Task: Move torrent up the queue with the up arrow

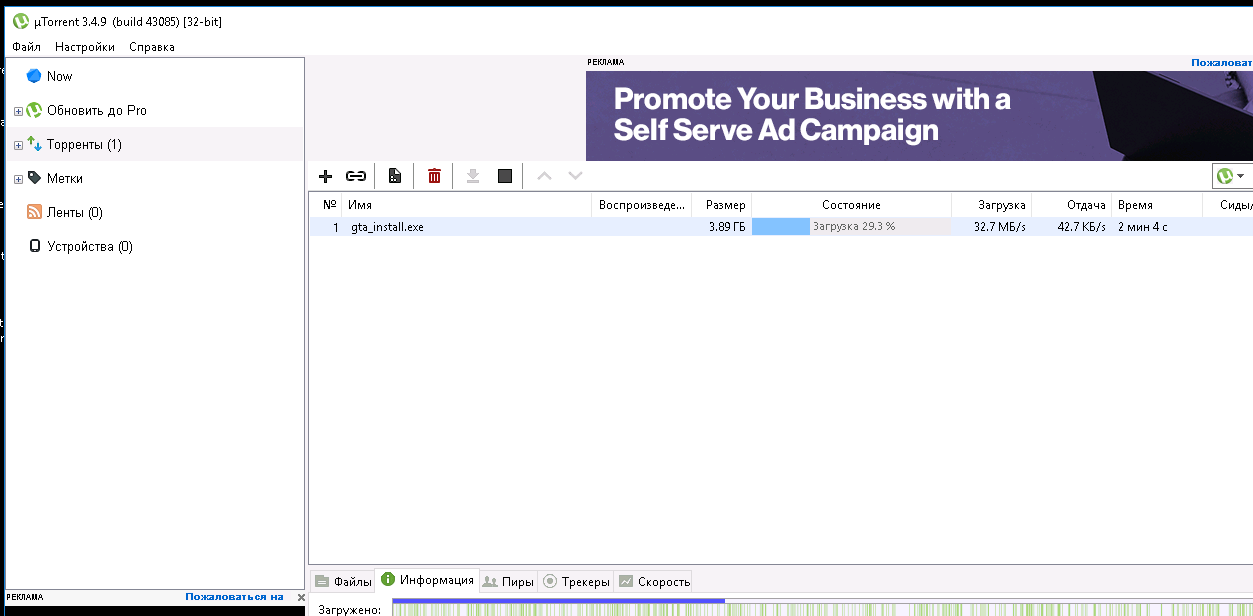Action: tap(544, 176)
